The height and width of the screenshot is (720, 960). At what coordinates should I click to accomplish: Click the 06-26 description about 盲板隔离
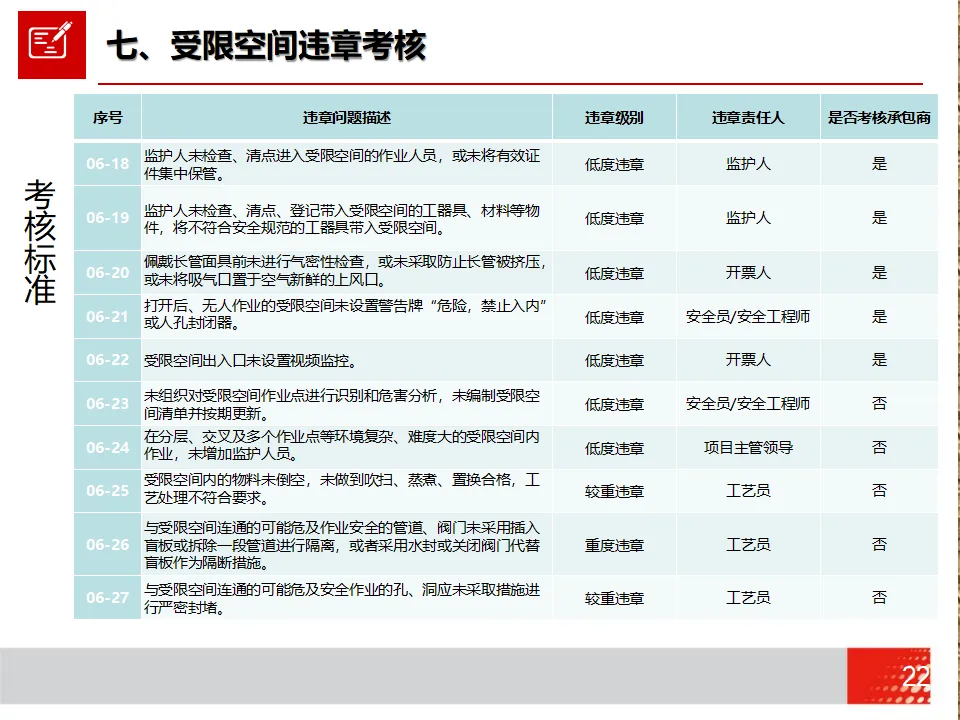tap(342, 545)
